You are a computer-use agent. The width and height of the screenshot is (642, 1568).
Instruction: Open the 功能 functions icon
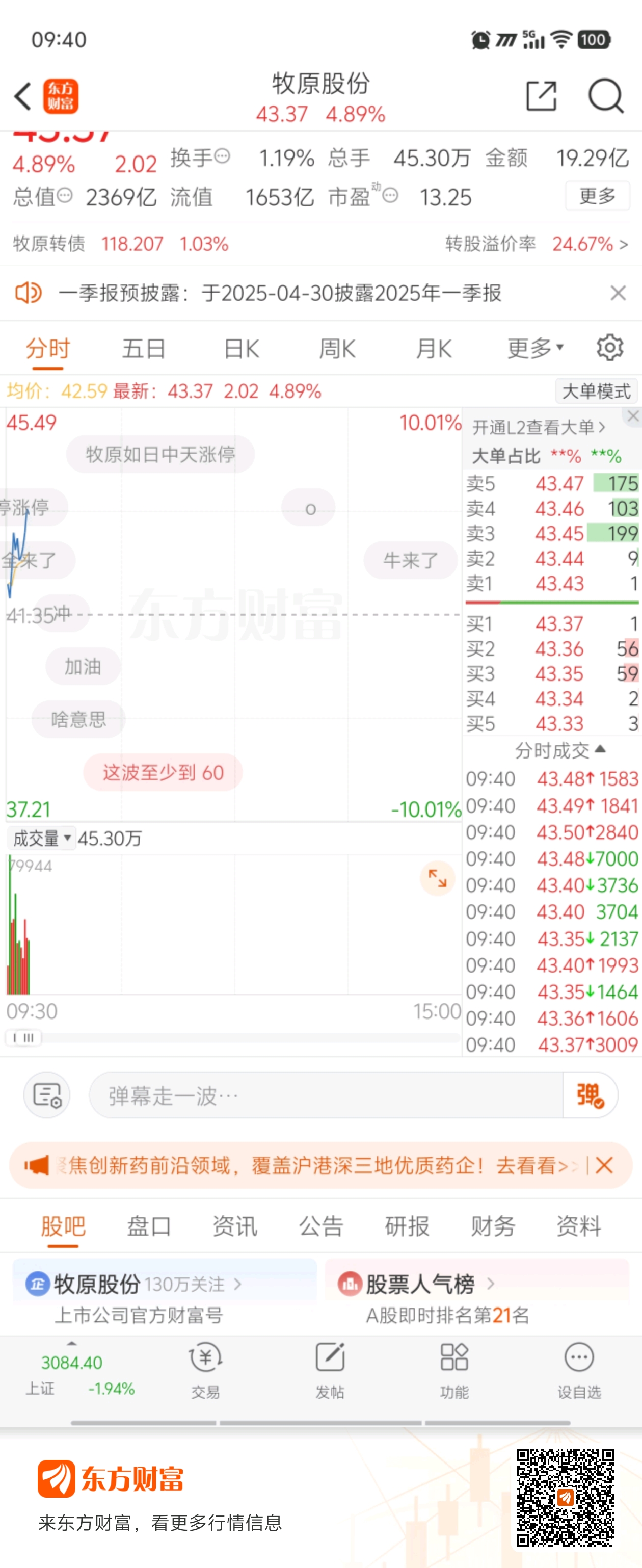(x=454, y=1358)
